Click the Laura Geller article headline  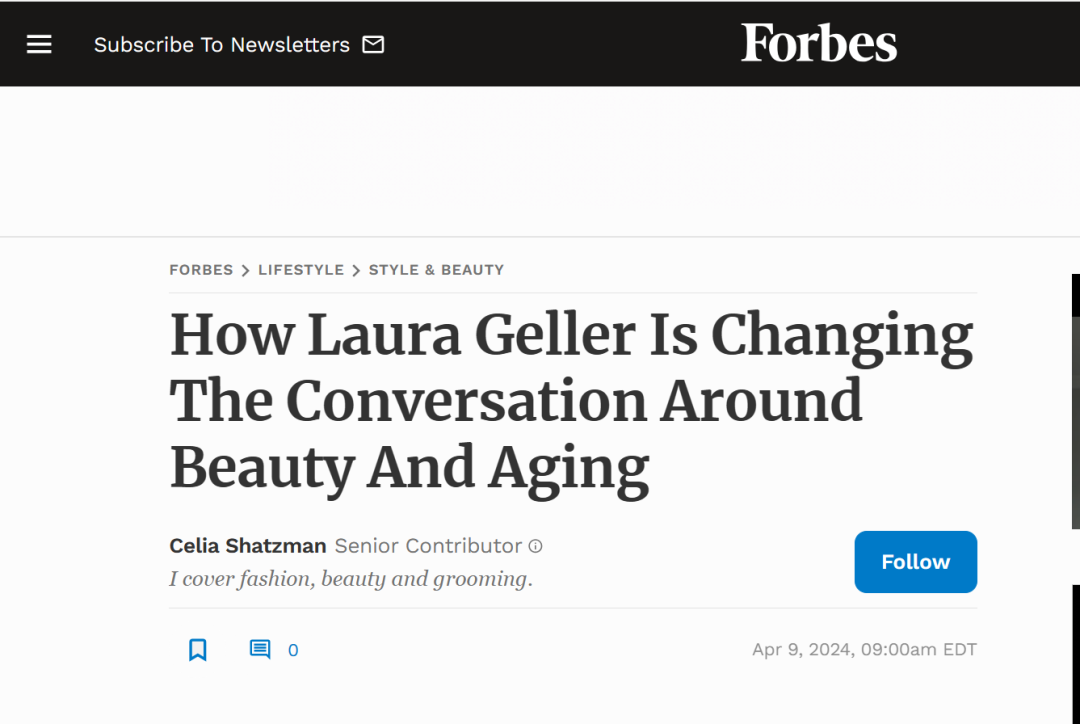pyautogui.click(x=570, y=401)
